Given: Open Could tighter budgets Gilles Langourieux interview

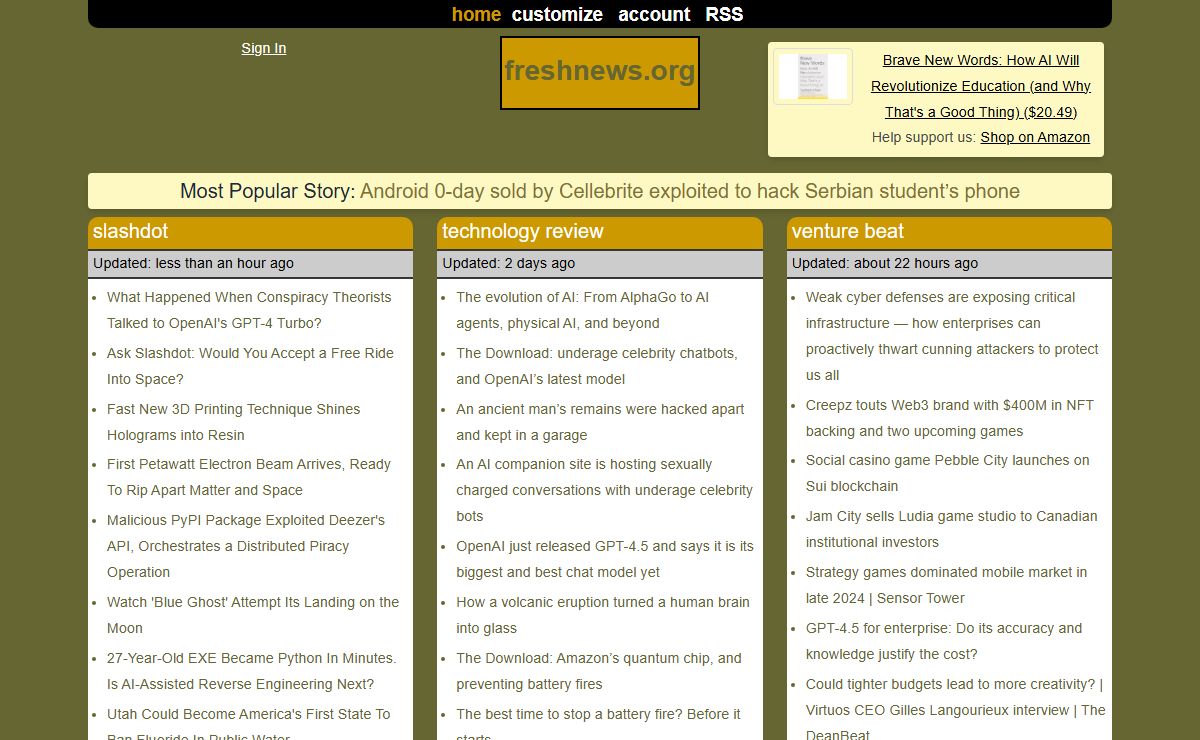Looking at the screenshot, I should point(956,708).
